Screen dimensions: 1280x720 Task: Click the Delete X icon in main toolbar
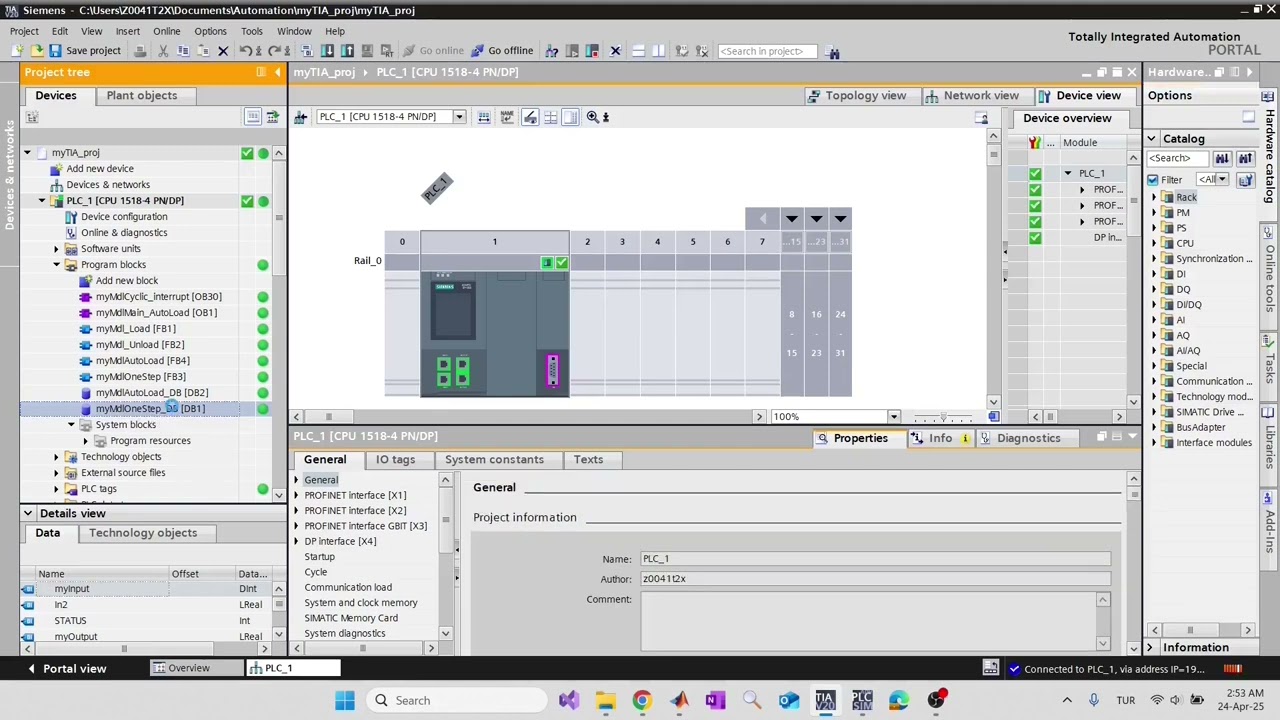(x=223, y=51)
